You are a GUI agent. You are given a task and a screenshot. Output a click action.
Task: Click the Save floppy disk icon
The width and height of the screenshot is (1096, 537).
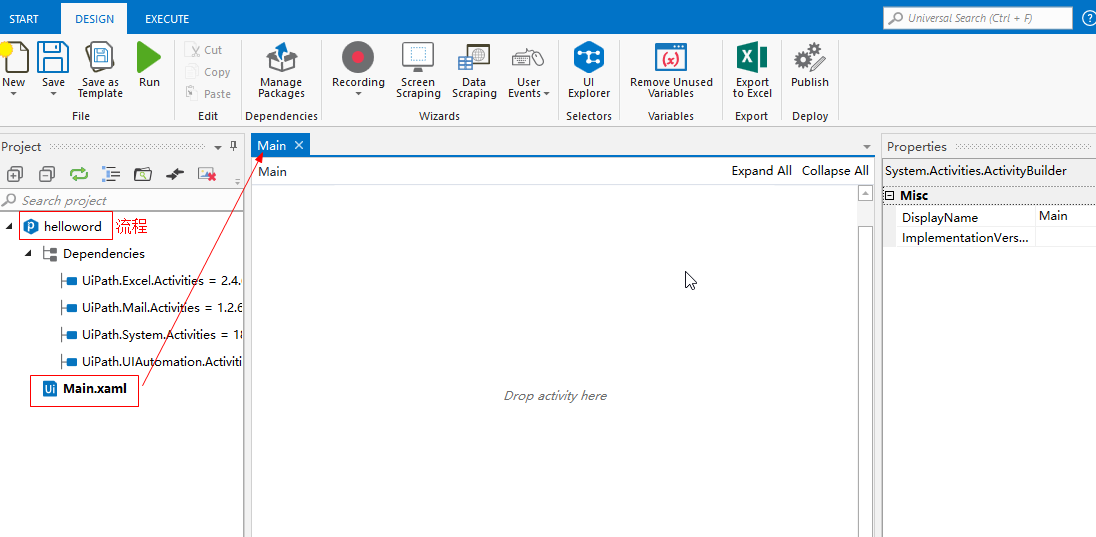[53, 57]
